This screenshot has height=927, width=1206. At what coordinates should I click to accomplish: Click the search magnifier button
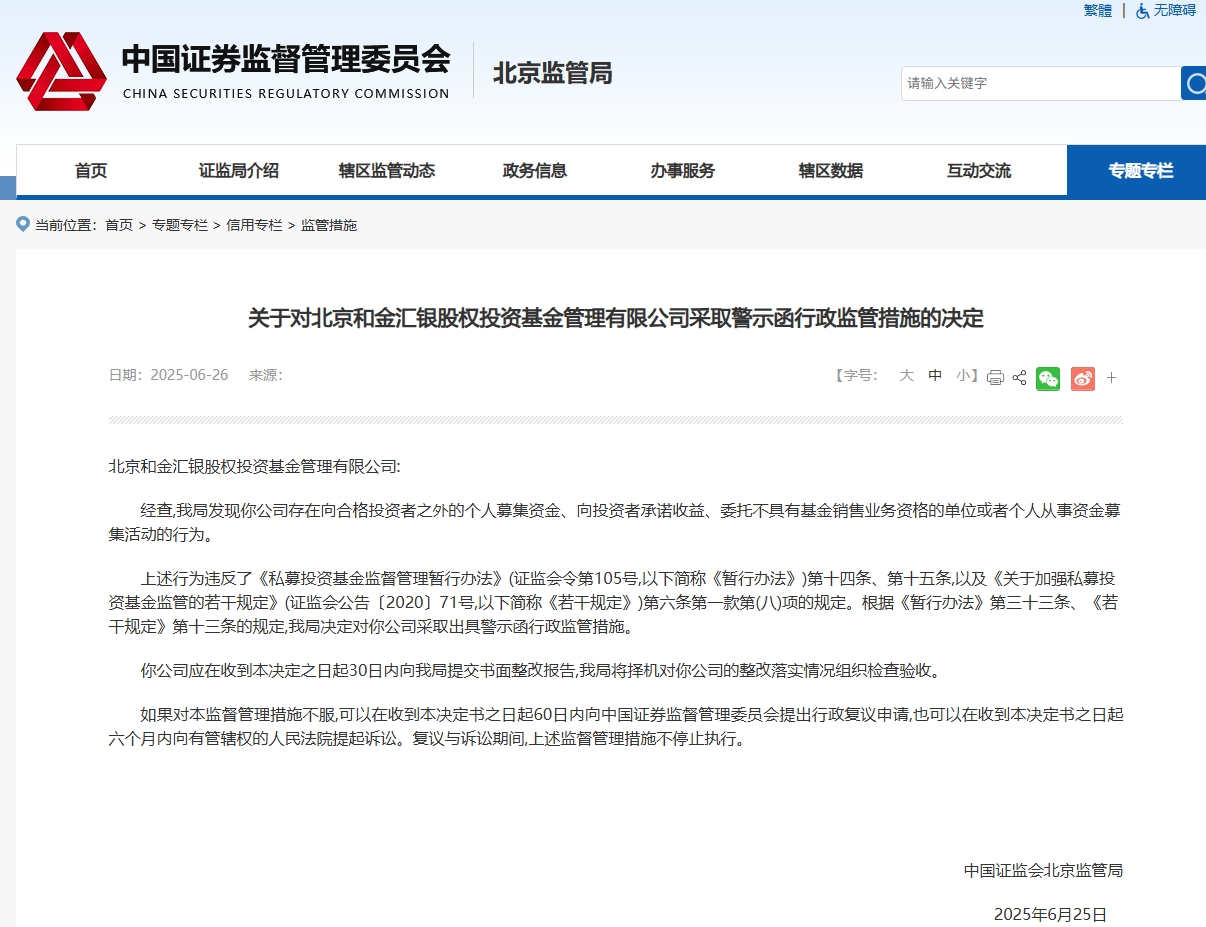click(x=1194, y=83)
